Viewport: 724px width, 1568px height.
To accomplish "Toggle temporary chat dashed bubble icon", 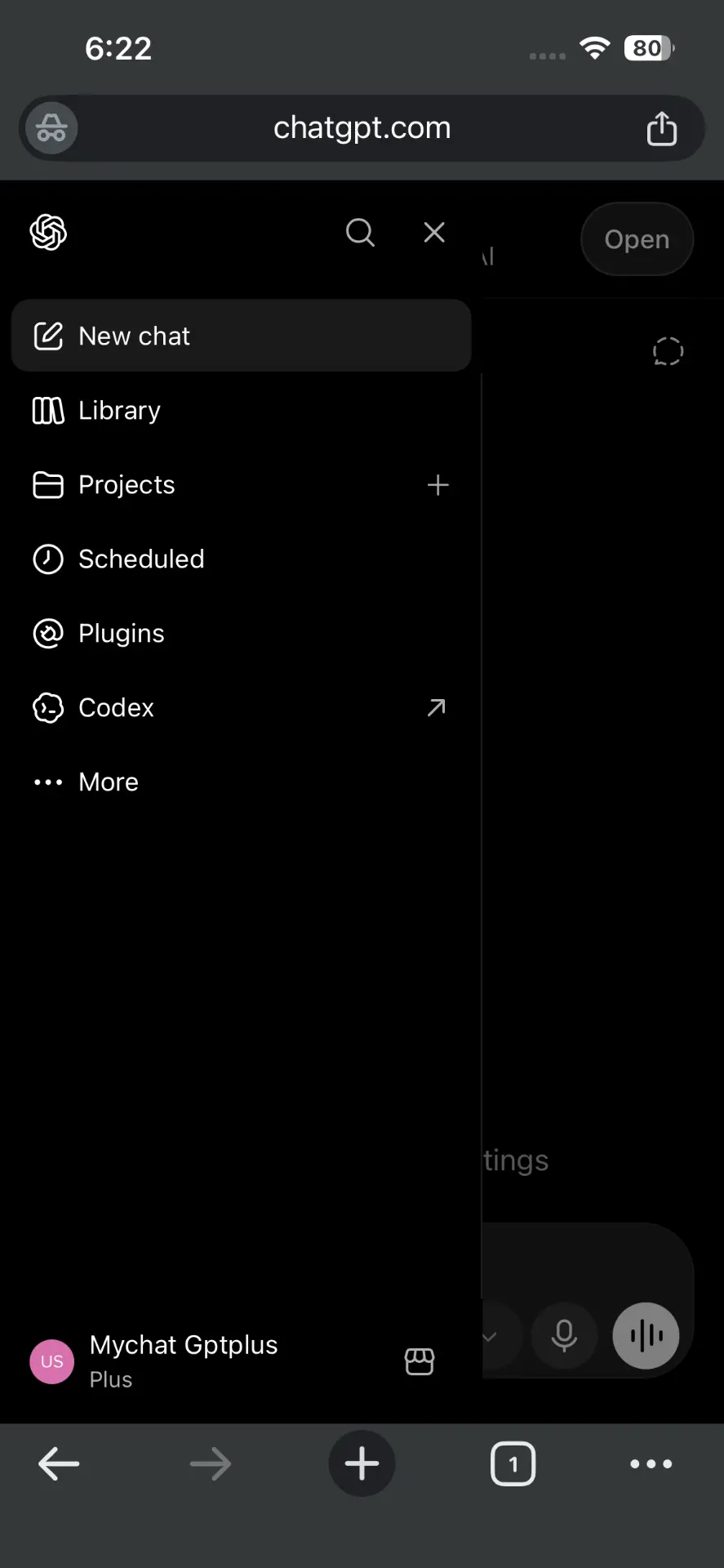I will (x=668, y=351).
